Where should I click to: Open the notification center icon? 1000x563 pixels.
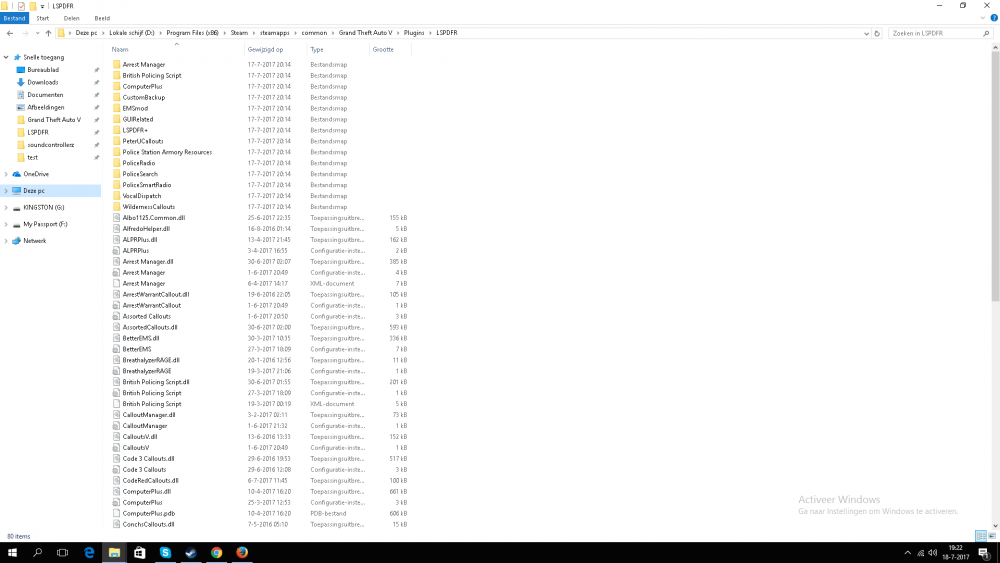pyautogui.click(x=984, y=553)
